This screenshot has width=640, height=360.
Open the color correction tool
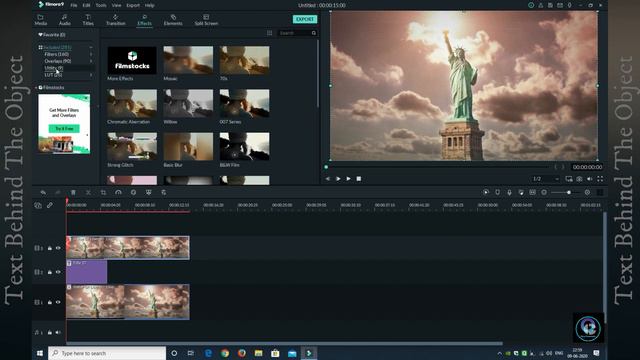click(x=133, y=192)
